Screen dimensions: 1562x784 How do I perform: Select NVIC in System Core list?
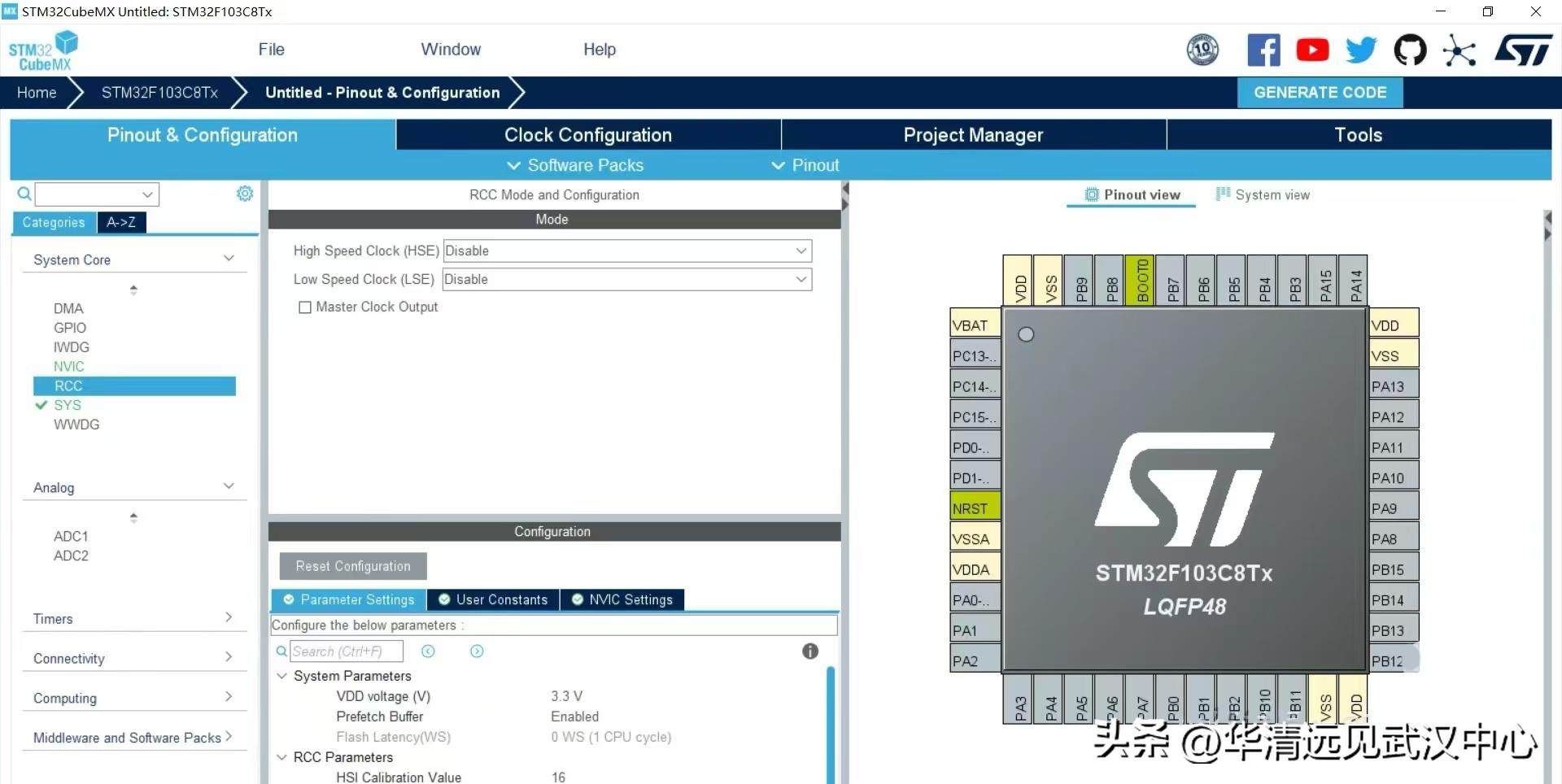click(x=69, y=367)
